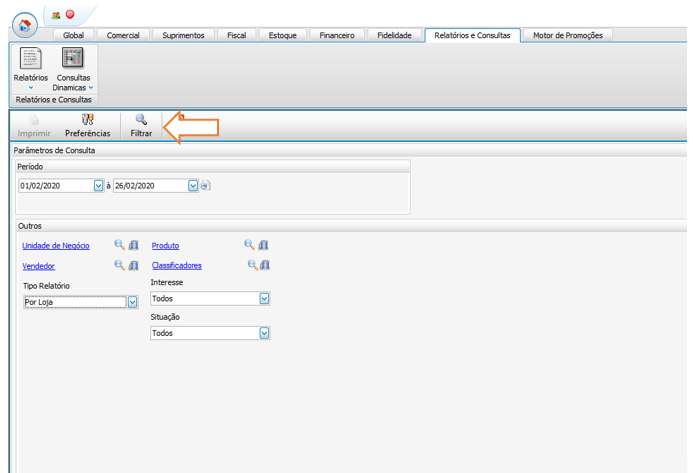Image resolution: width=693 pixels, height=473 pixels.
Task: Click the Parâmetros de Consulta heading
Action: point(54,150)
